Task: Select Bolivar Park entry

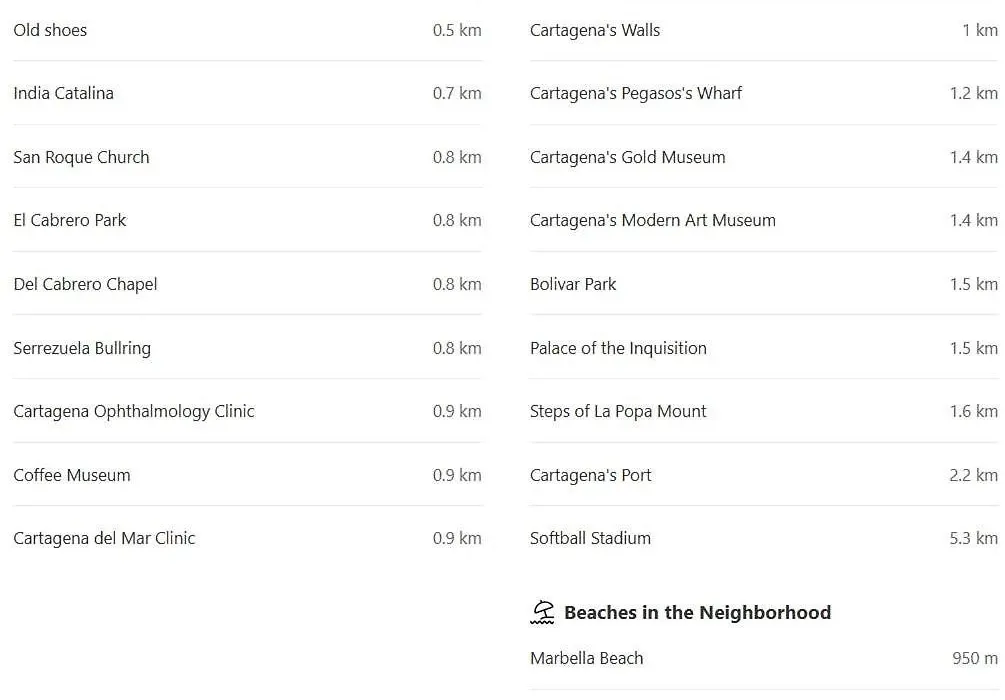Action: 763,284
